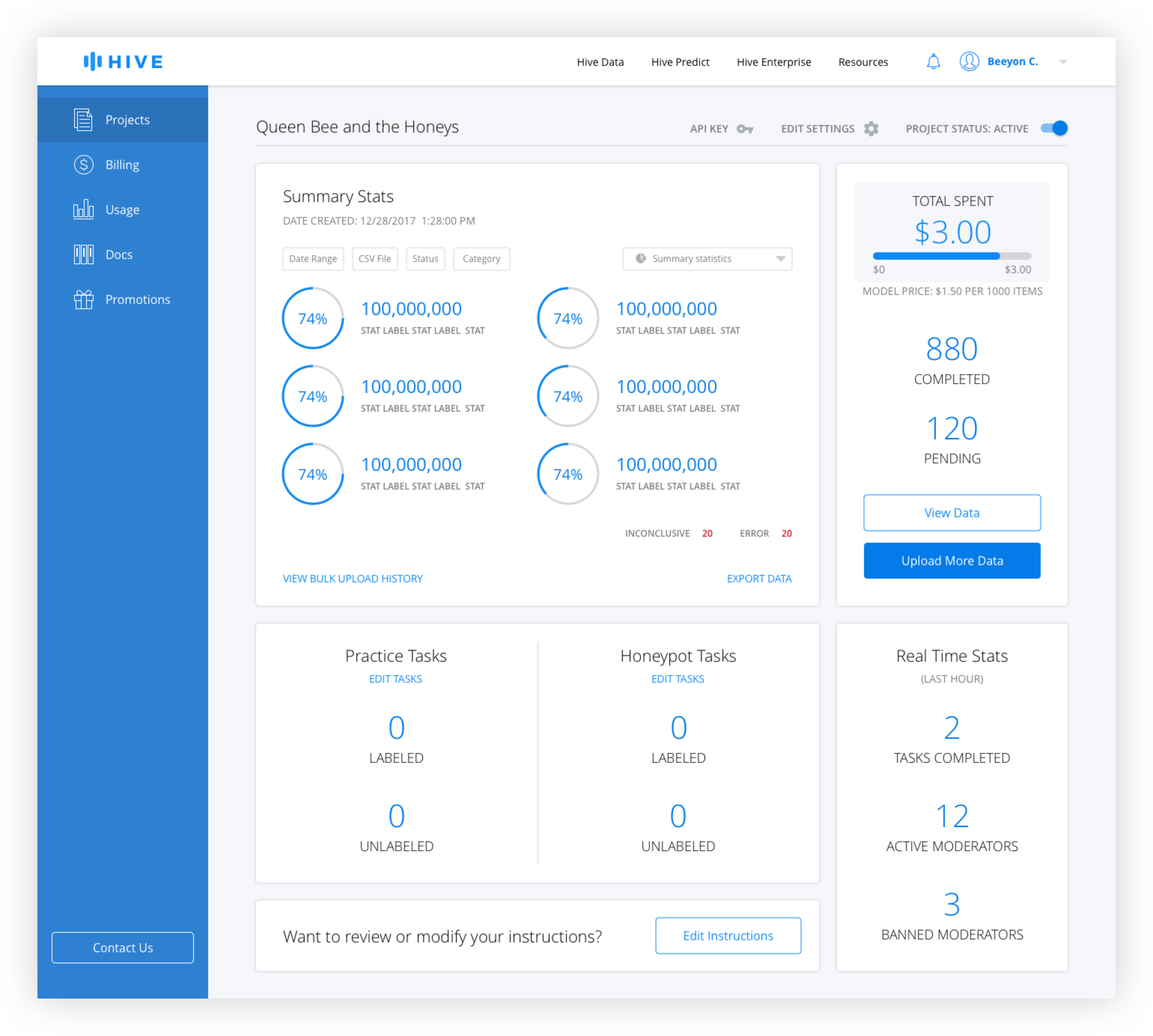Click the EDIT SETTINGS label
Screen dimensions: 1153x1036
pos(818,129)
